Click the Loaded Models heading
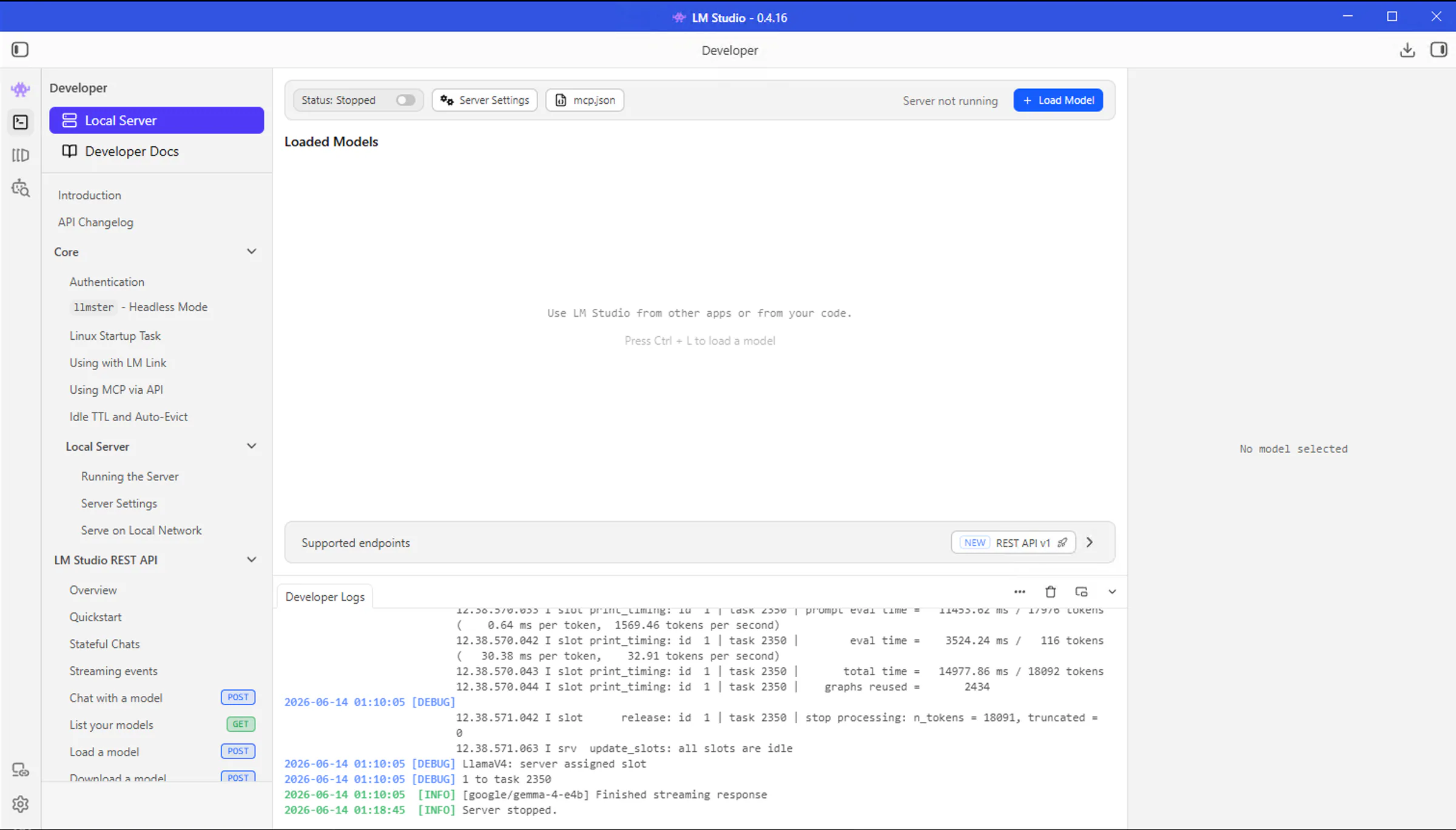 tap(331, 141)
